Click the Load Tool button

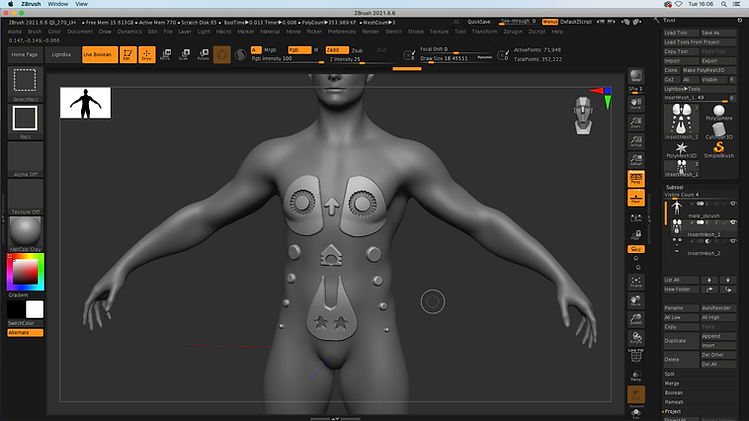[x=681, y=32]
